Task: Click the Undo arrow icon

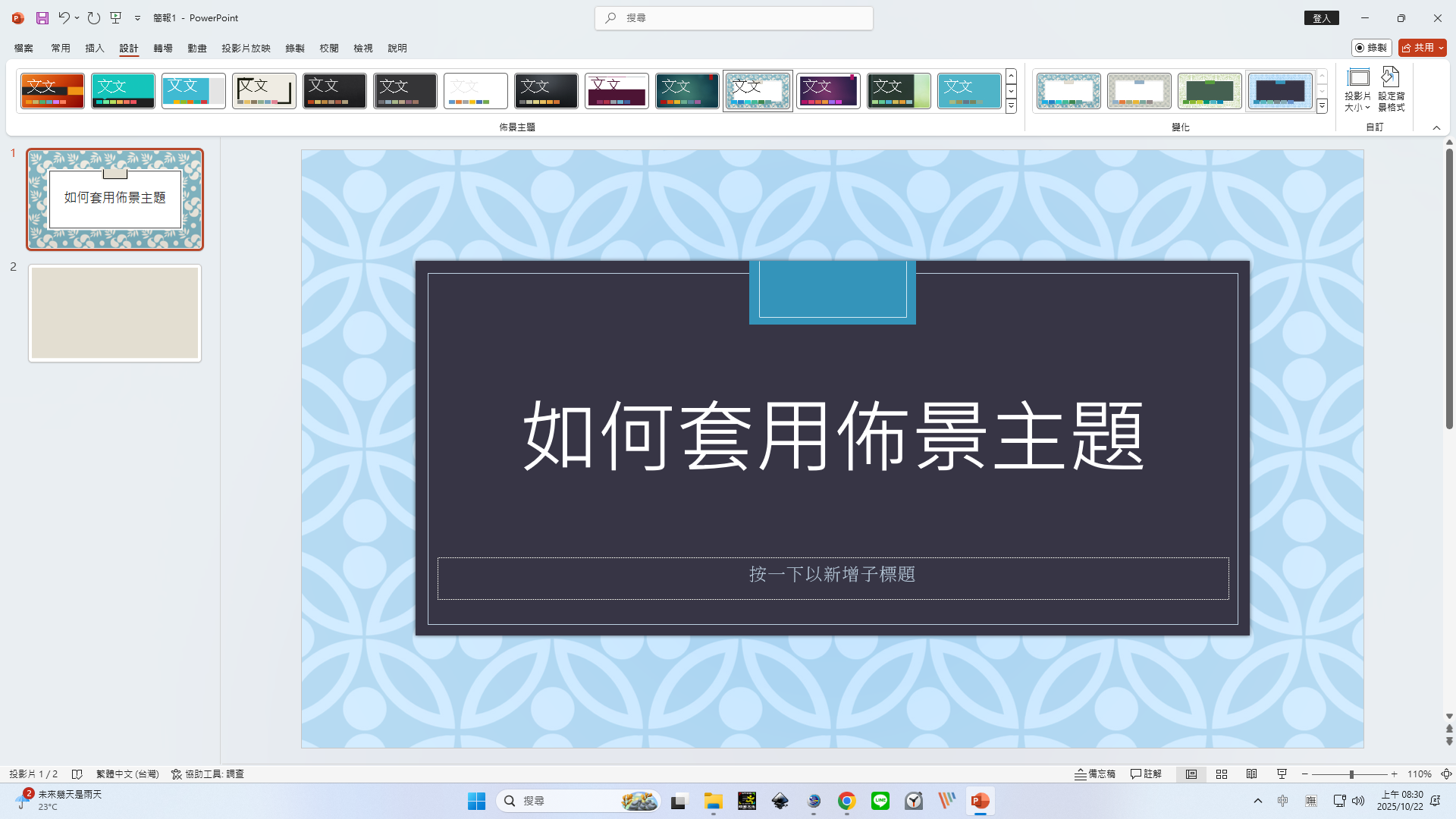Action: tap(64, 17)
